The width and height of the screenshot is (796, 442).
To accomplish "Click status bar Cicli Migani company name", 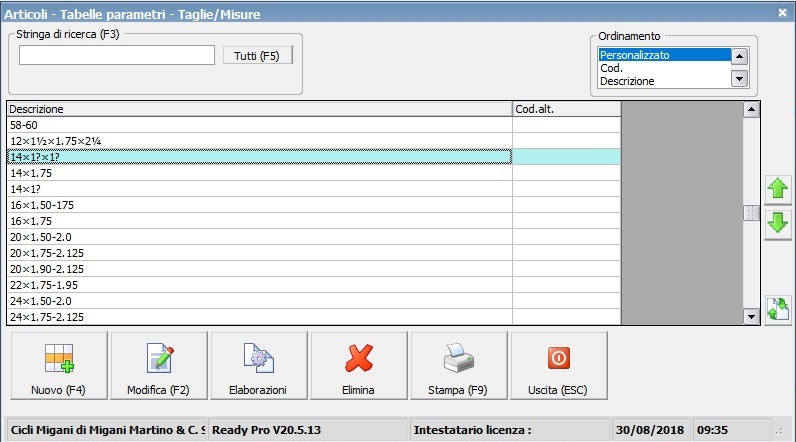I will point(108,430).
